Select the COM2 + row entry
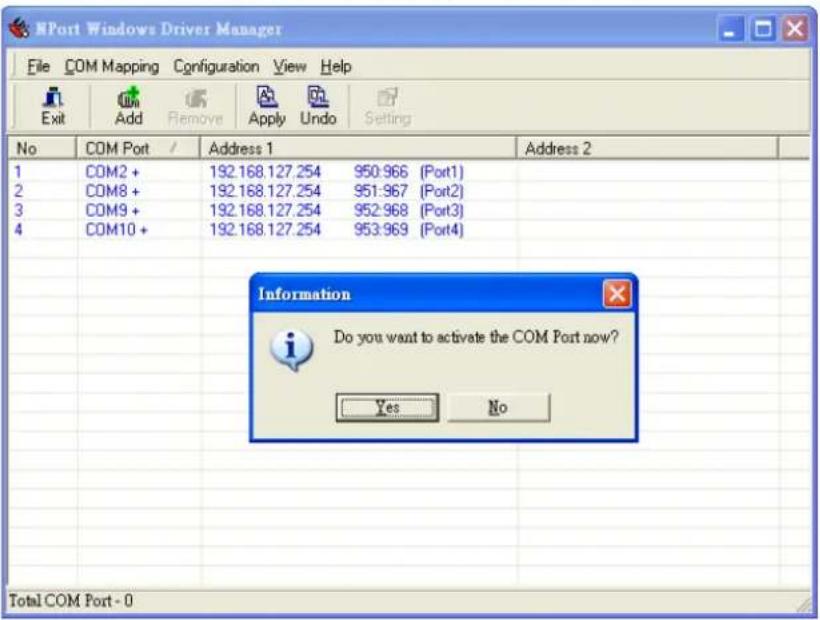Viewport: 820px width, 620px height. pos(112,171)
